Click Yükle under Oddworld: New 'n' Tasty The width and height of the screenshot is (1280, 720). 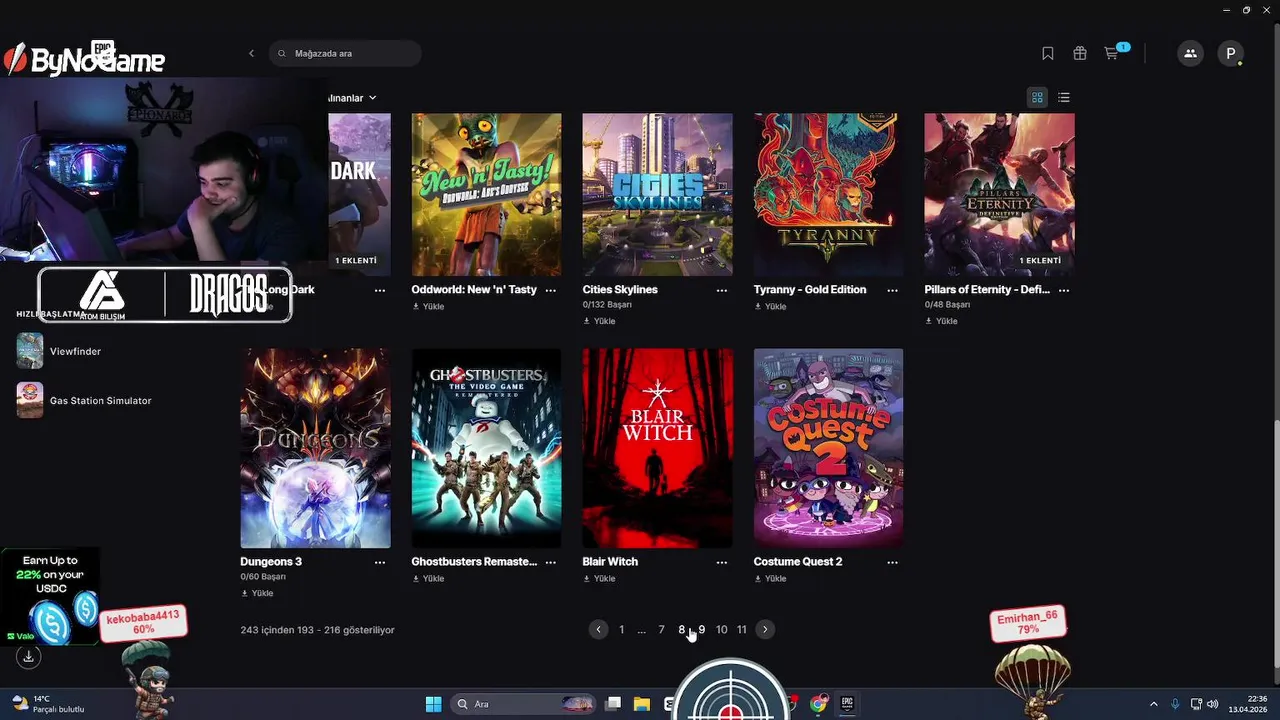click(x=428, y=306)
